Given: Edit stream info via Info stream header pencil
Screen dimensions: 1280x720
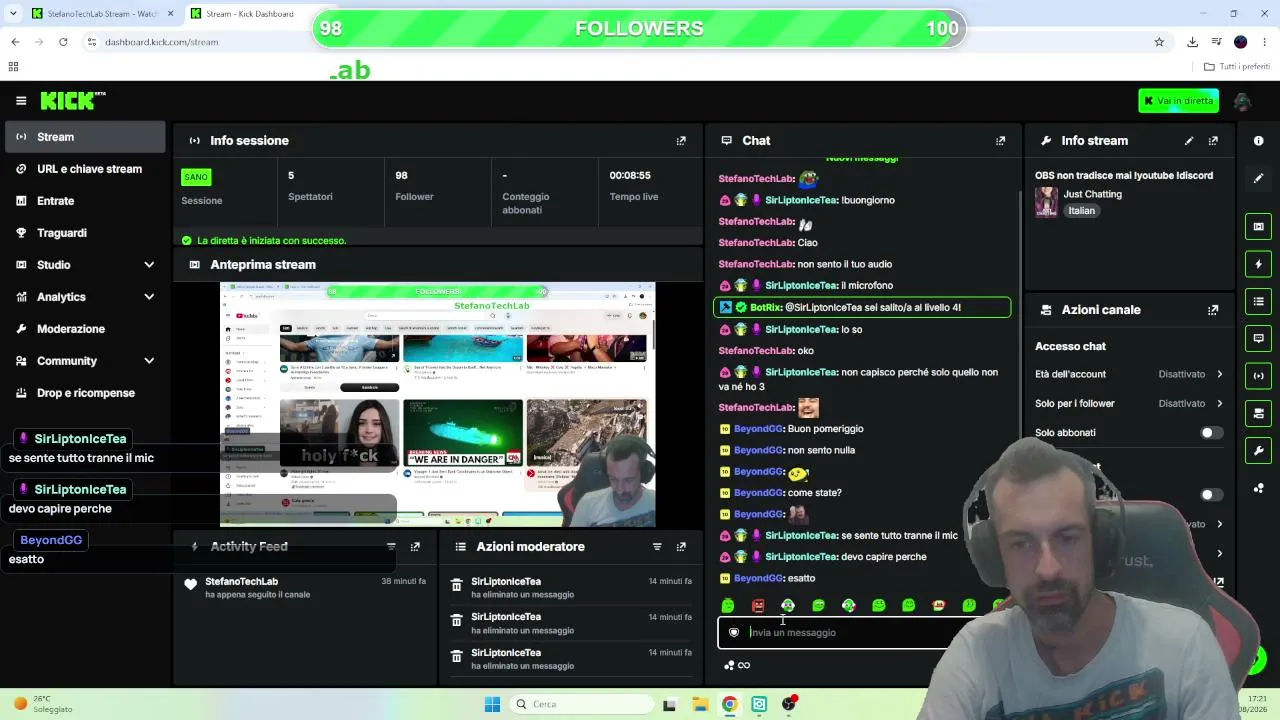Looking at the screenshot, I should coord(1189,141).
